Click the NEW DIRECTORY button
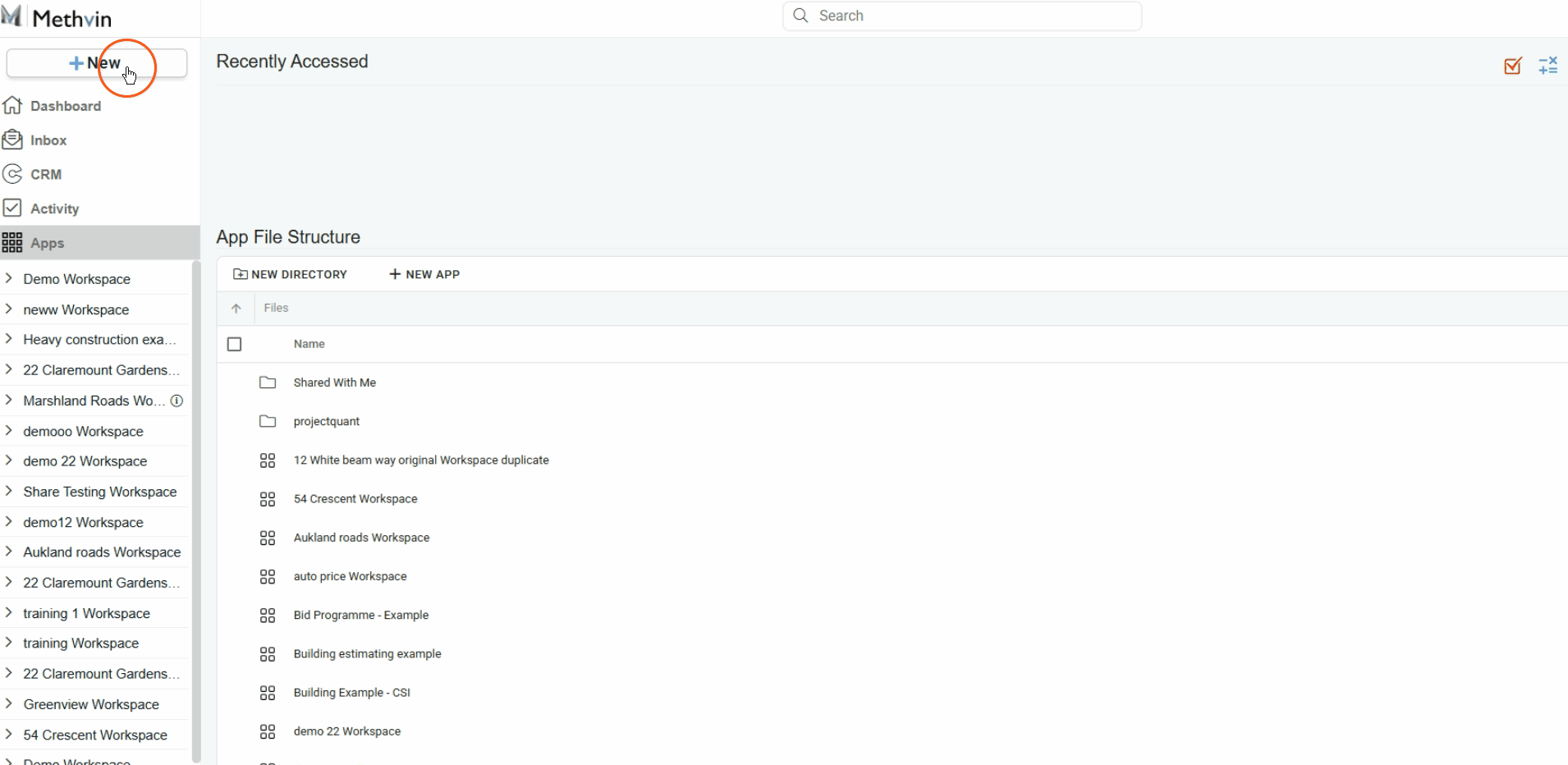The image size is (1568, 765). [291, 274]
